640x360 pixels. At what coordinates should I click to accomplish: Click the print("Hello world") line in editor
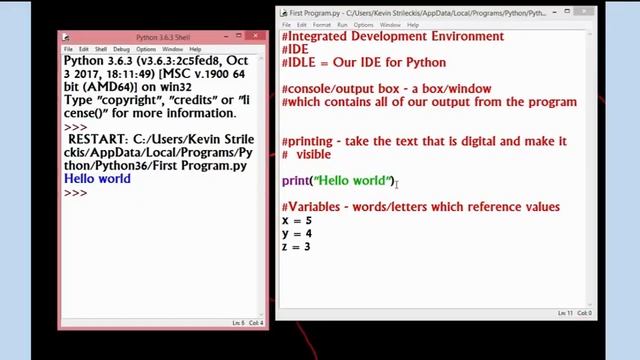[338, 180]
